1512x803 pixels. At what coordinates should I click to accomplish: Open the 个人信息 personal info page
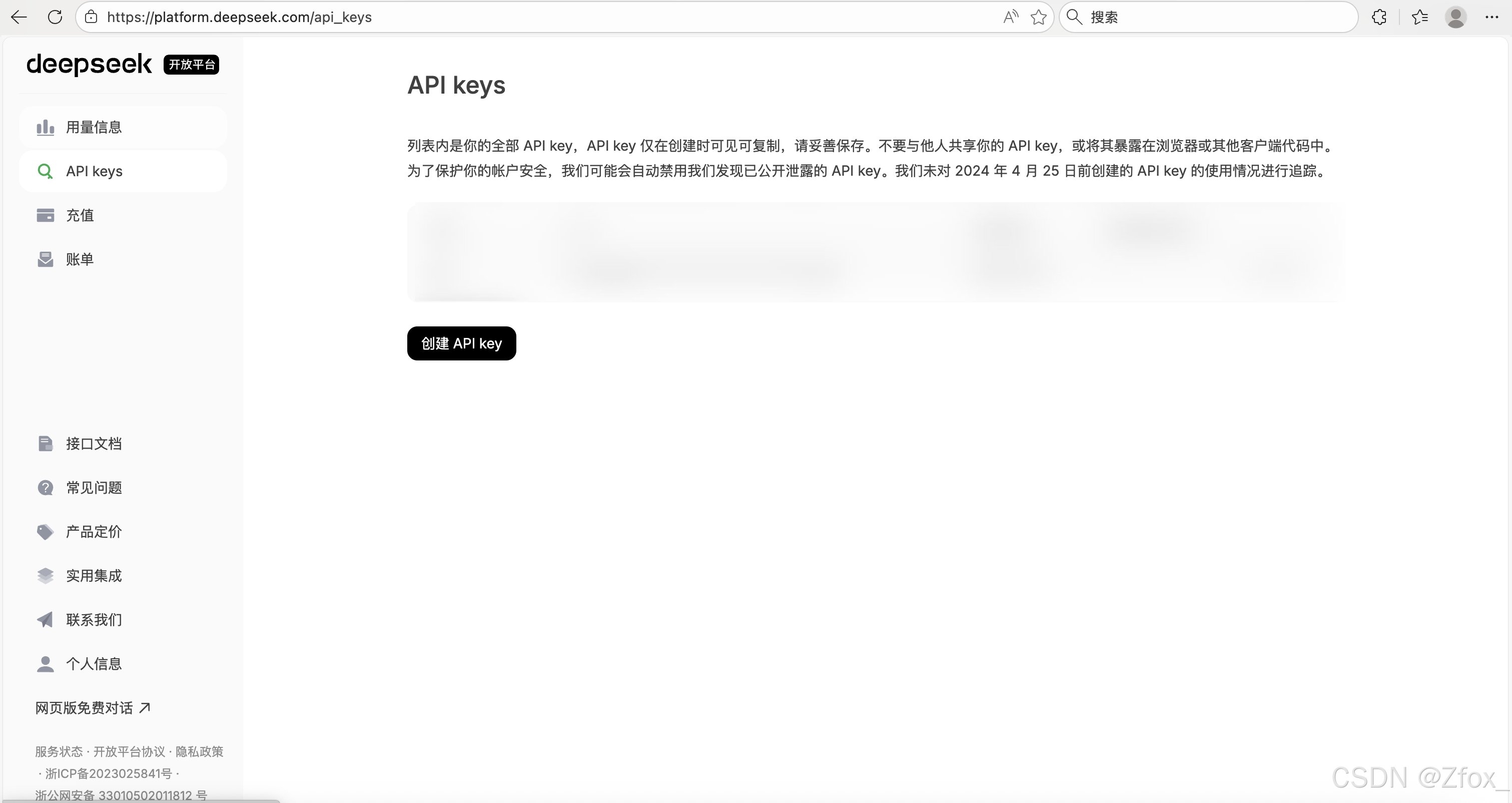(x=94, y=664)
